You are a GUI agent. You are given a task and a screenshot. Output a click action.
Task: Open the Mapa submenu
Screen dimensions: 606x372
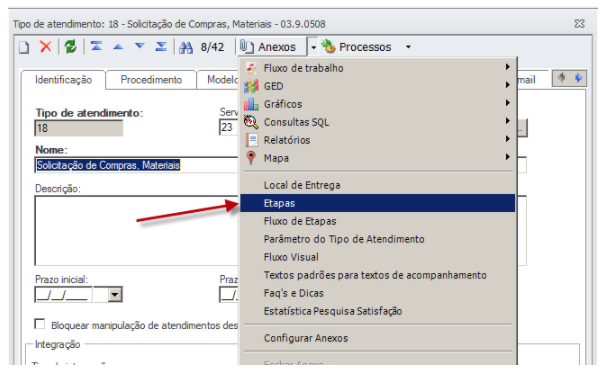tap(378, 158)
